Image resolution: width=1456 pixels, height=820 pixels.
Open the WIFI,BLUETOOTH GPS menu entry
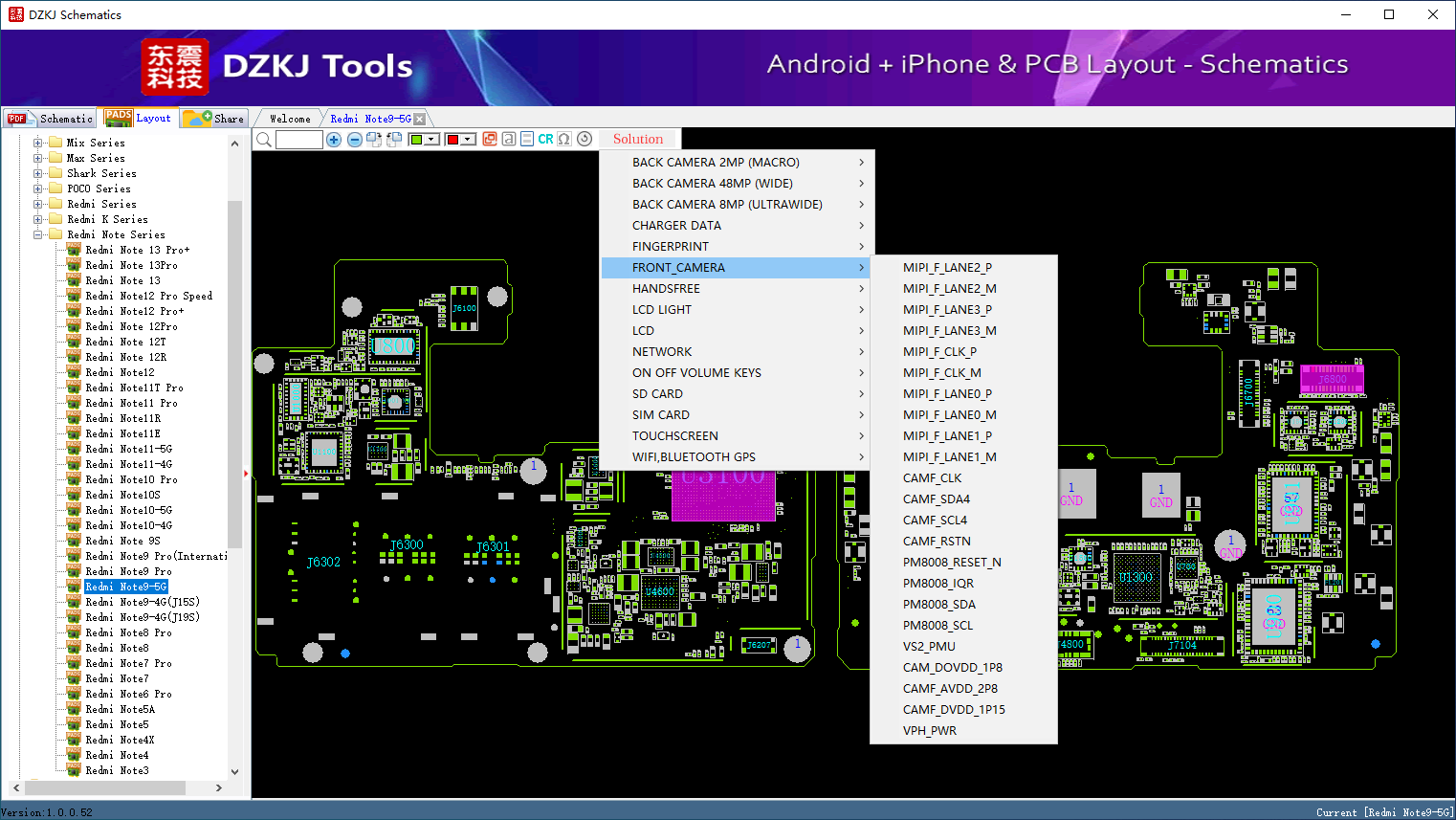pyautogui.click(x=737, y=457)
